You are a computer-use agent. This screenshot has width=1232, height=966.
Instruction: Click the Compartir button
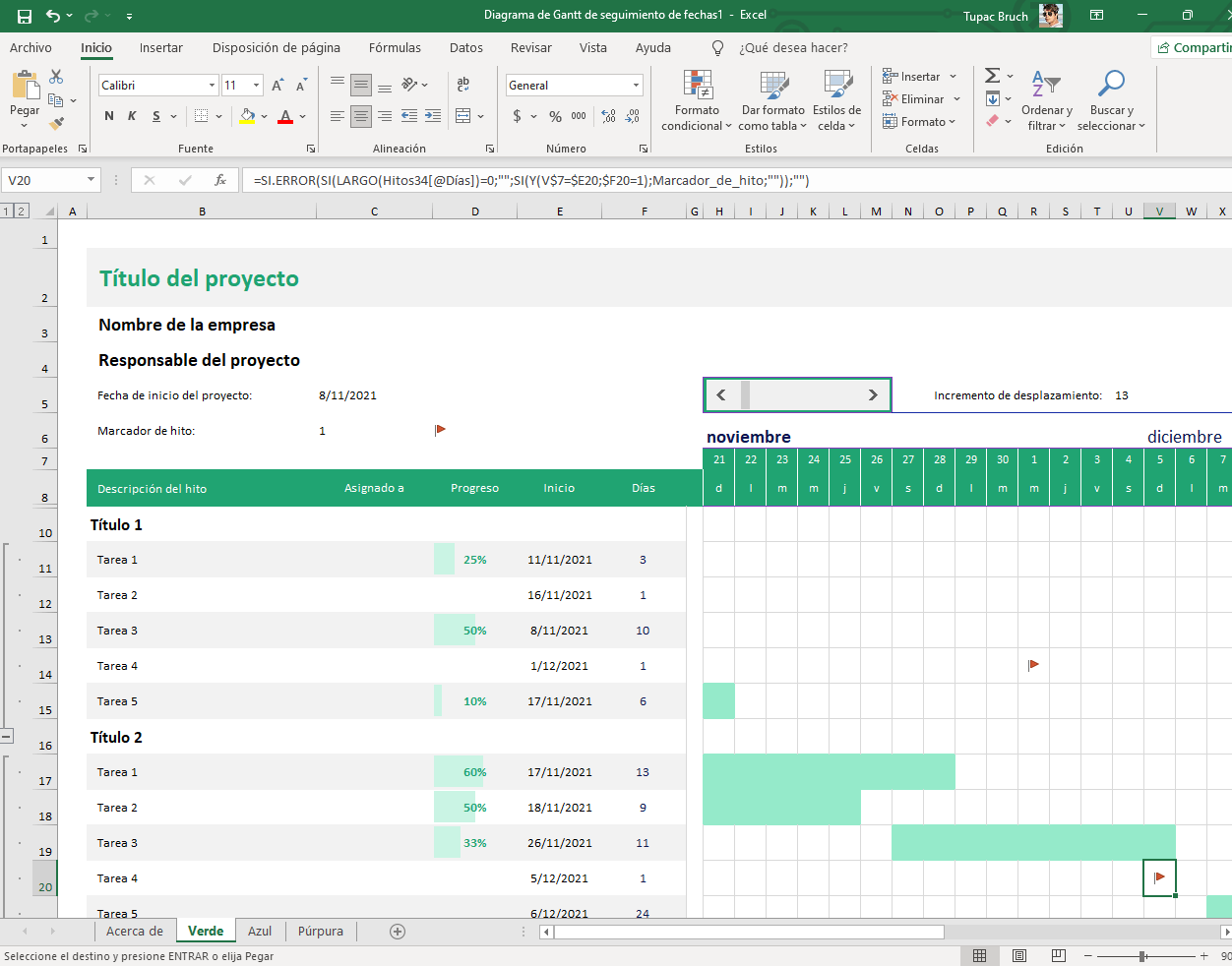point(1196,46)
